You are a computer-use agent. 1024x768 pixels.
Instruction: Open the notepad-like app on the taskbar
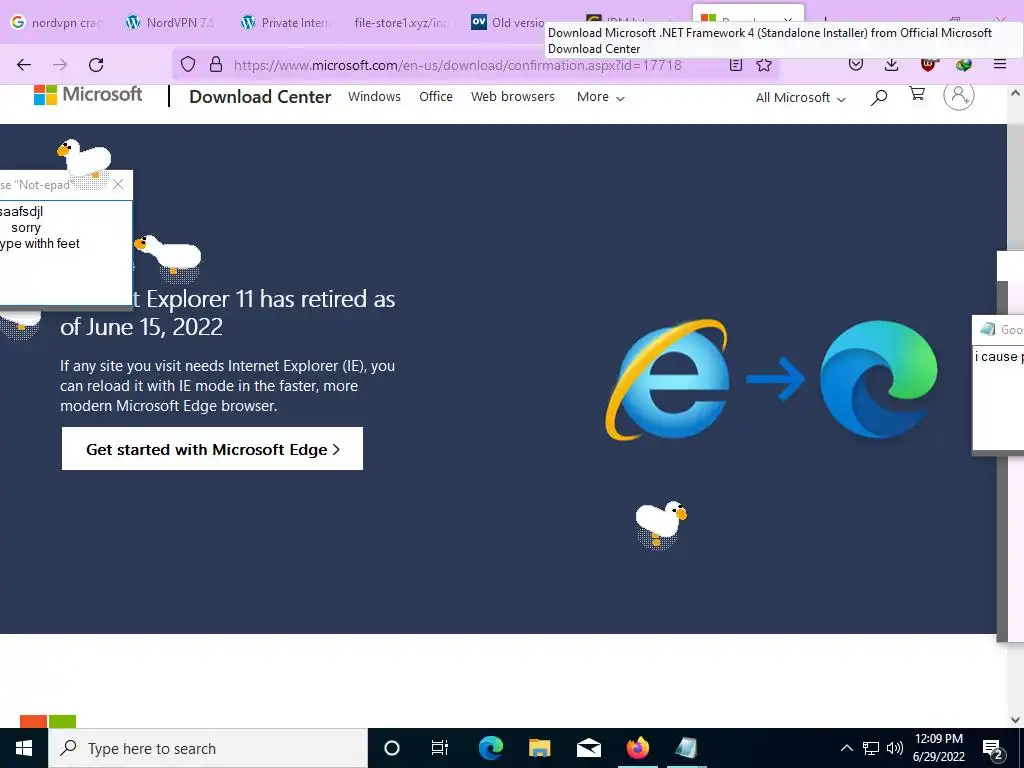point(686,748)
